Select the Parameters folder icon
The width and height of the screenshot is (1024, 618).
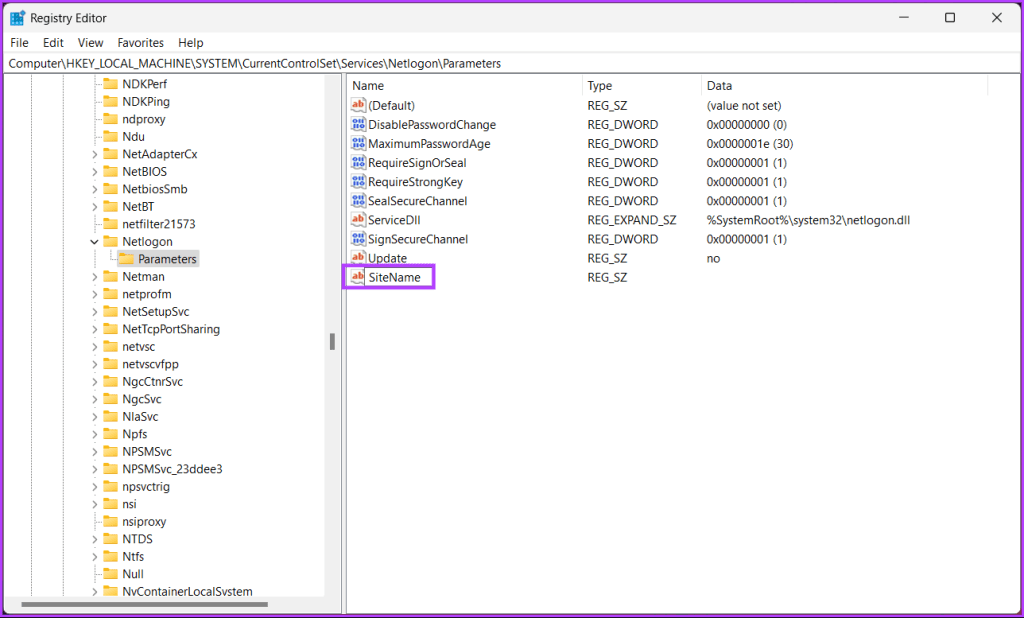(x=125, y=258)
